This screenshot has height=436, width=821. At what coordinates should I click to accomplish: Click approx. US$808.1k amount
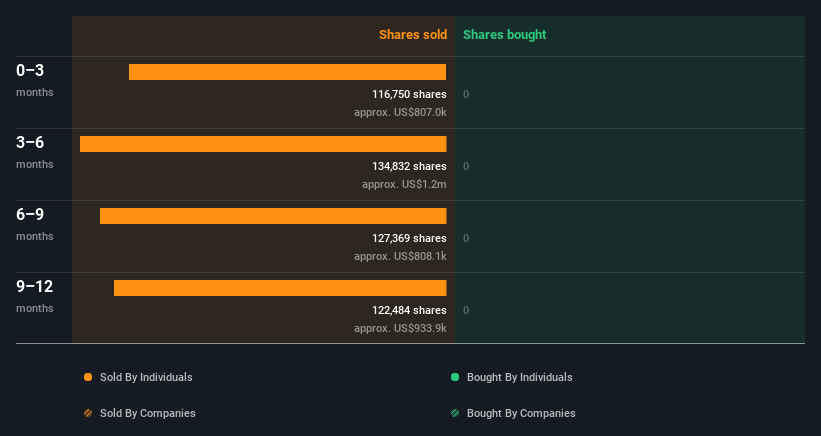[400, 256]
